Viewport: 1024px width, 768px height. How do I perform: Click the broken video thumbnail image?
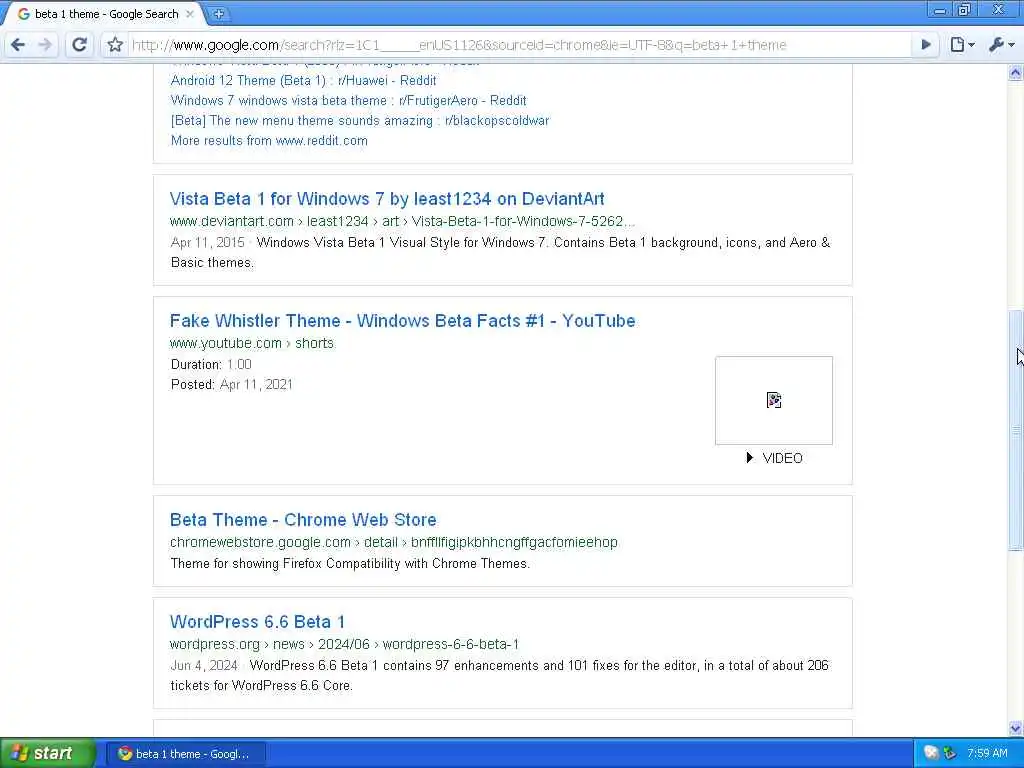coord(774,400)
